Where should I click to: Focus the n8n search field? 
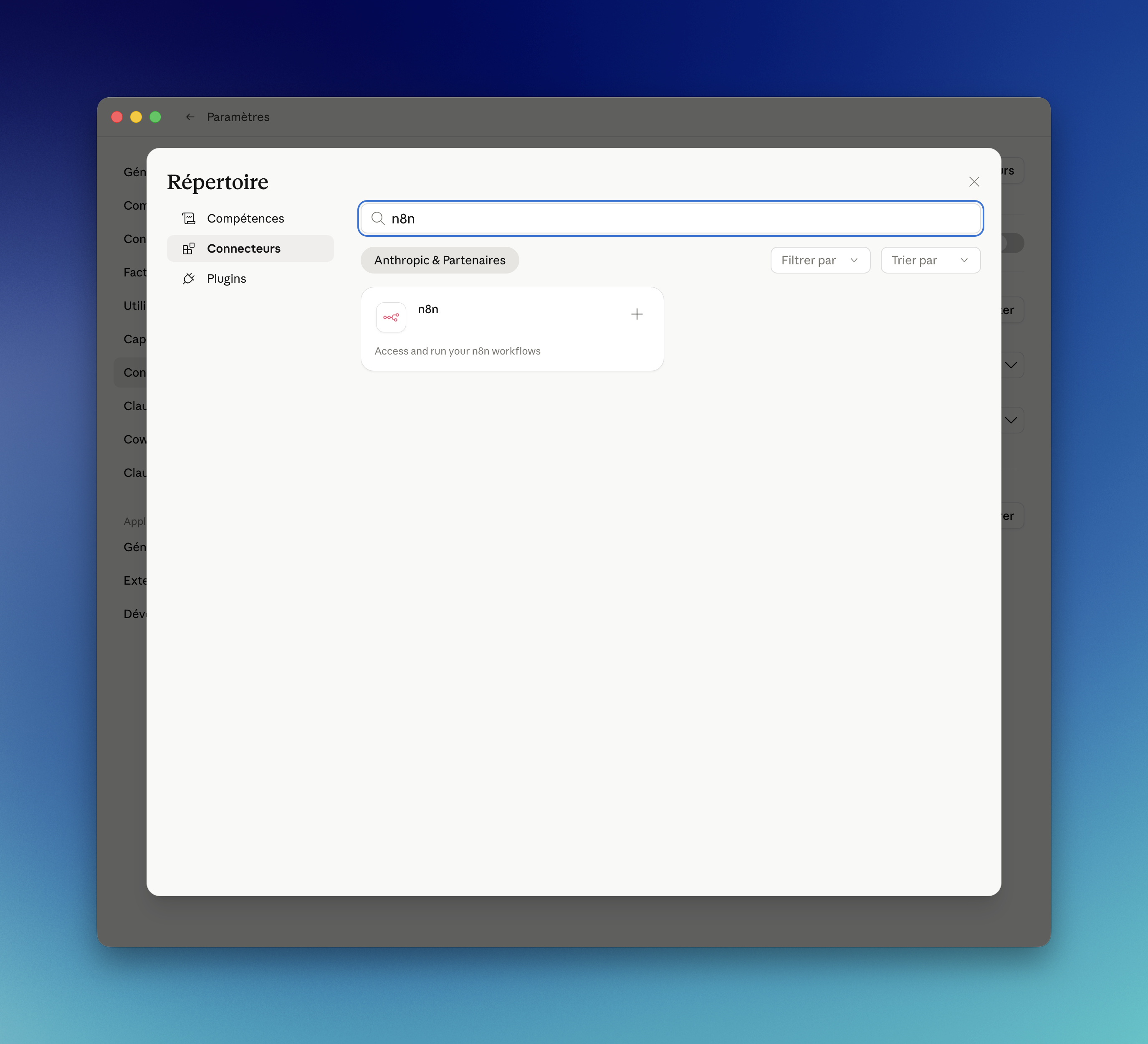[671, 218]
